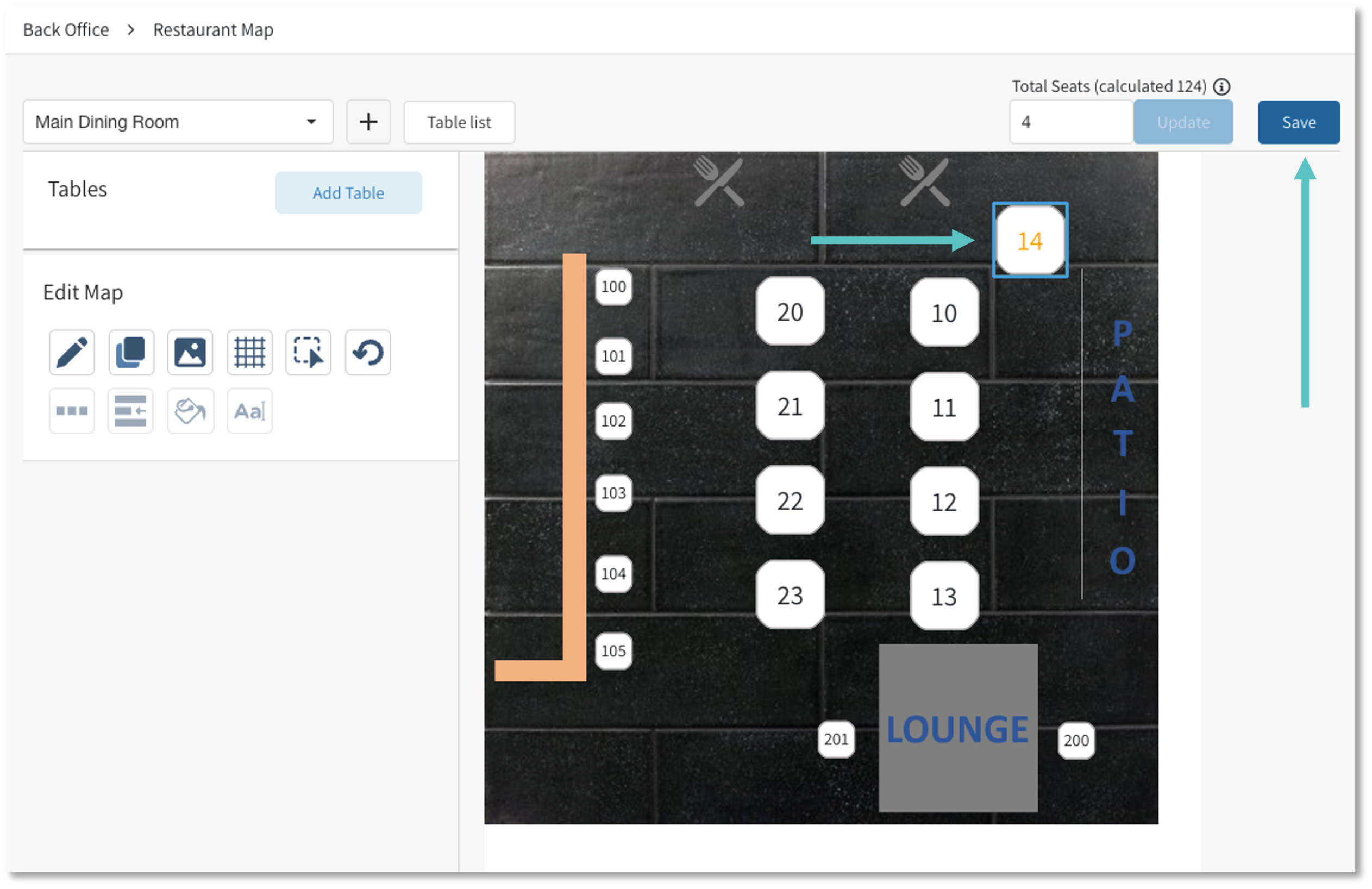Image resolution: width=1372 pixels, height=889 pixels.
Task: Select the dashed line tool
Action: click(x=71, y=410)
